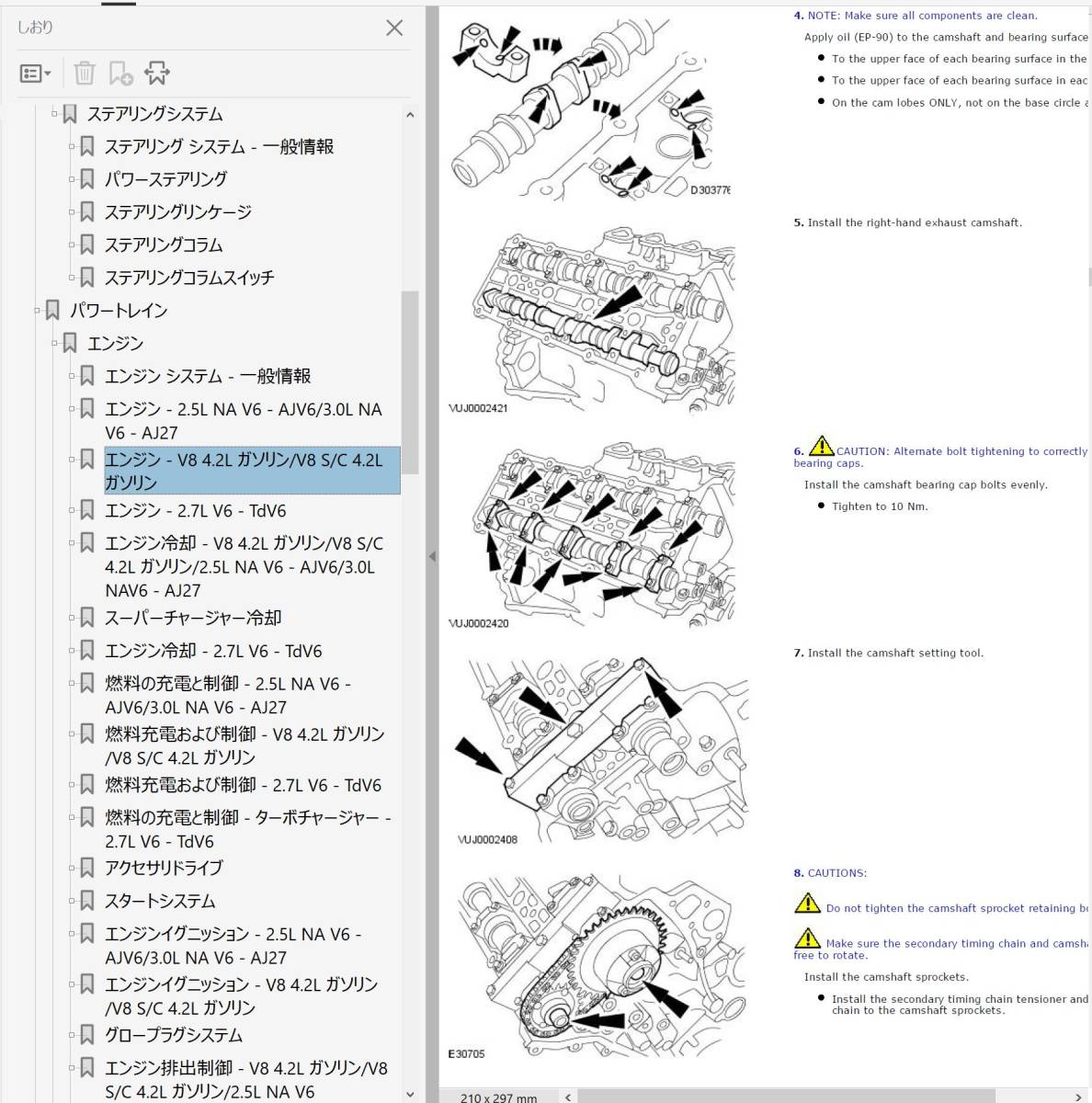The height and width of the screenshot is (1103, 1092).
Task: Click the bookmark icon next to スタートシステム
Action: (x=85, y=901)
